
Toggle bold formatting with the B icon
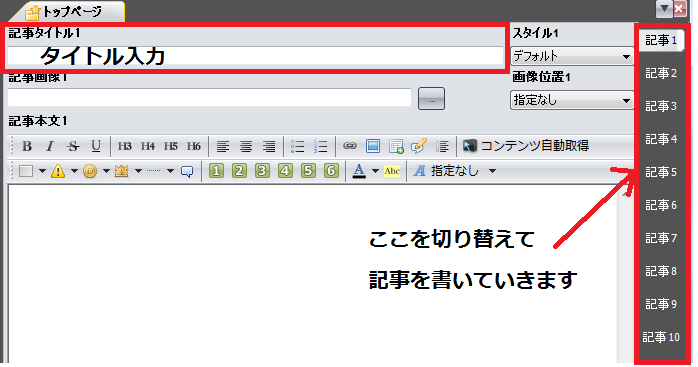pos(27,146)
